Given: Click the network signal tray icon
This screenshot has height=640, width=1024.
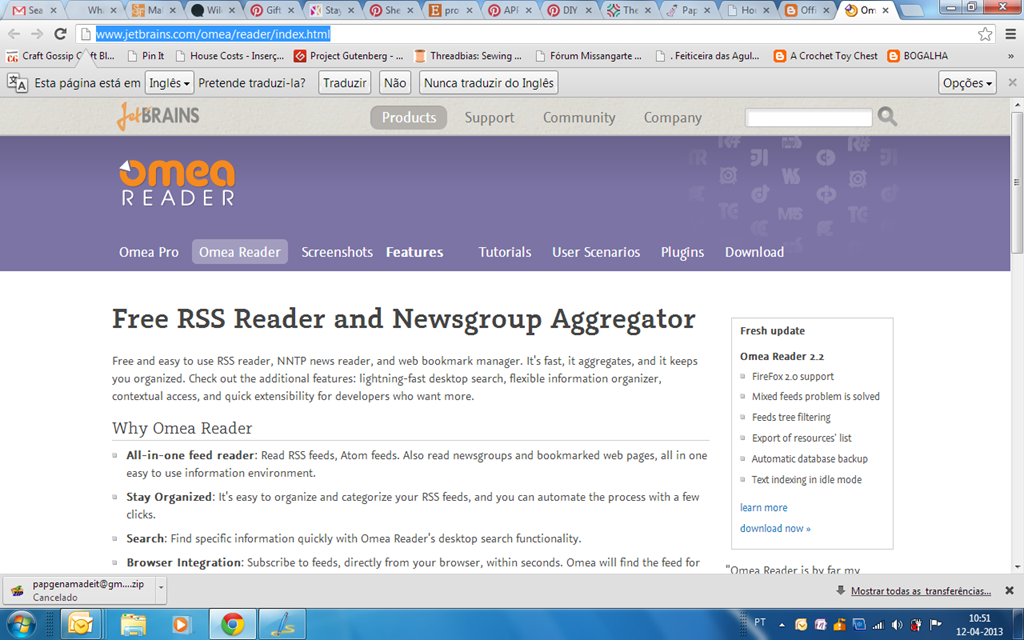Looking at the screenshot, I should 878,625.
